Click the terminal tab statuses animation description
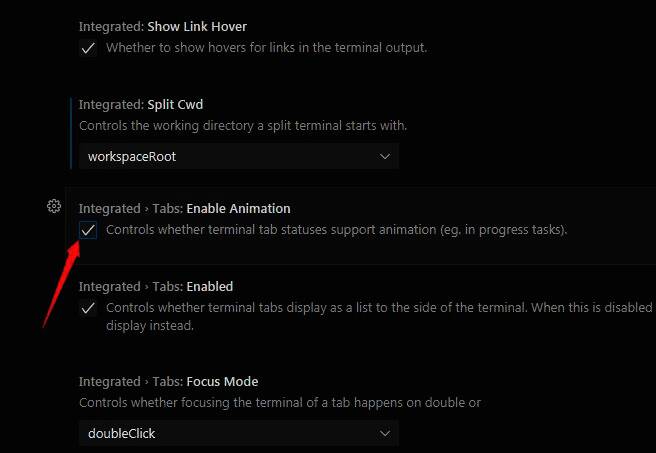656x453 pixels. click(336, 230)
